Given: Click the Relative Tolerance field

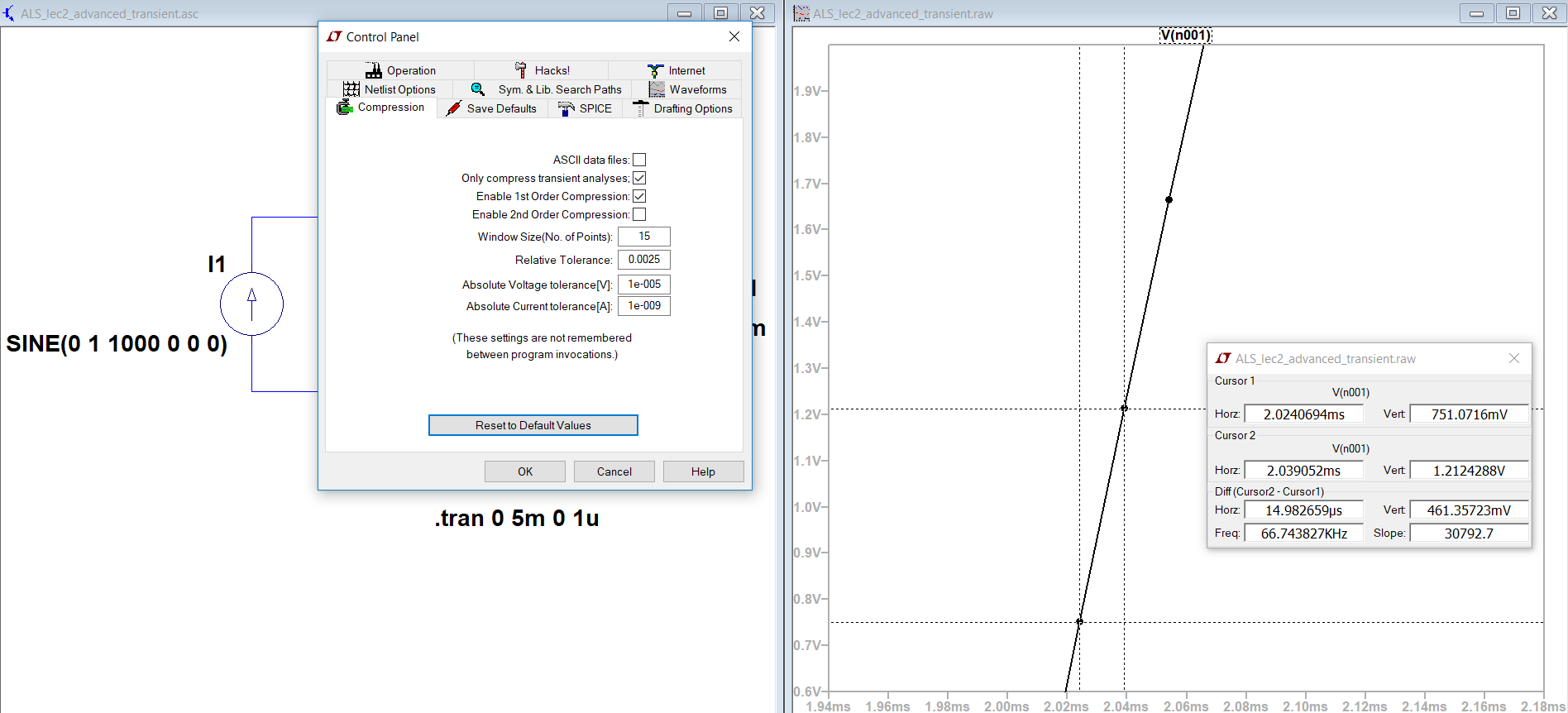Looking at the screenshot, I should [x=644, y=260].
